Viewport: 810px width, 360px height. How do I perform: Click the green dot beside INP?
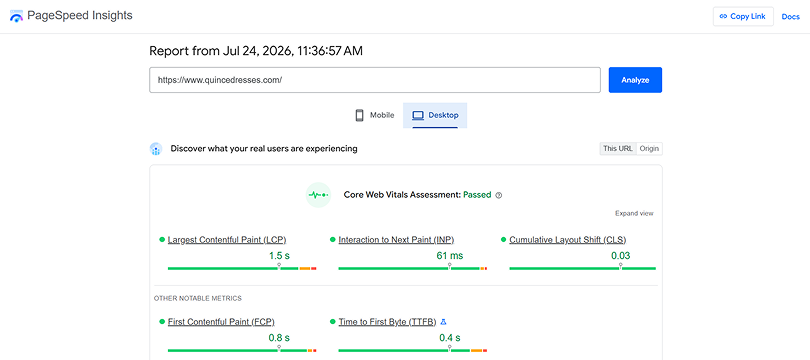tap(333, 240)
